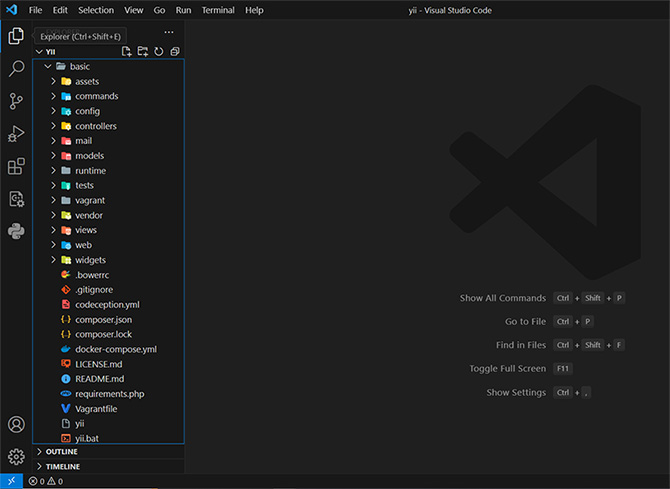Open composer.json file

tap(103, 319)
